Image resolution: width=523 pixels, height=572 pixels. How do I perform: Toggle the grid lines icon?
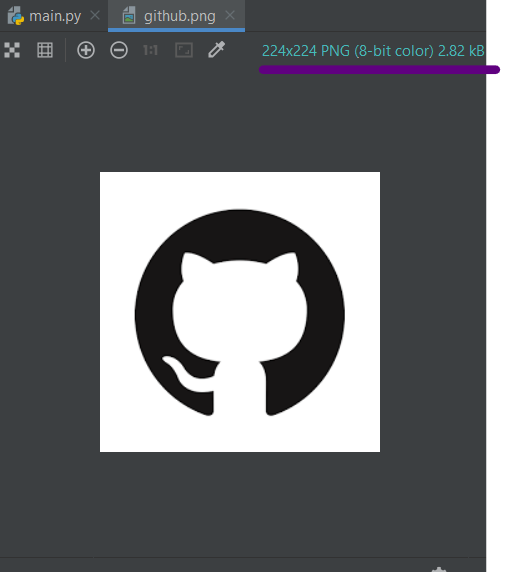45,50
